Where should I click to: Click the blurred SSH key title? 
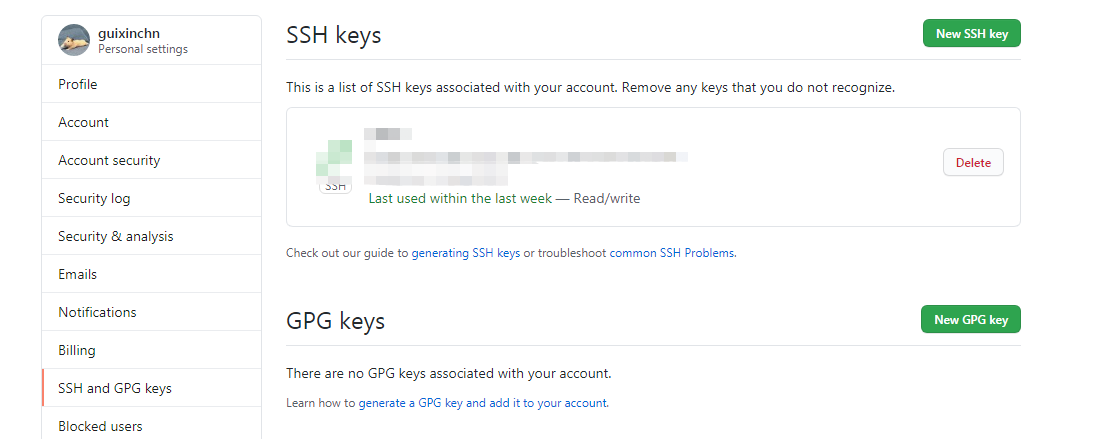click(x=388, y=134)
